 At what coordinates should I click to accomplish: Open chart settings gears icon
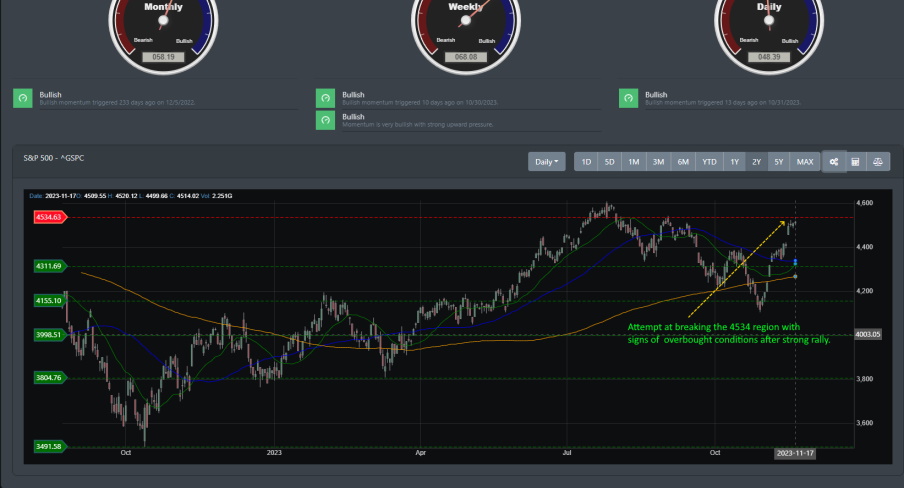point(834,161)
